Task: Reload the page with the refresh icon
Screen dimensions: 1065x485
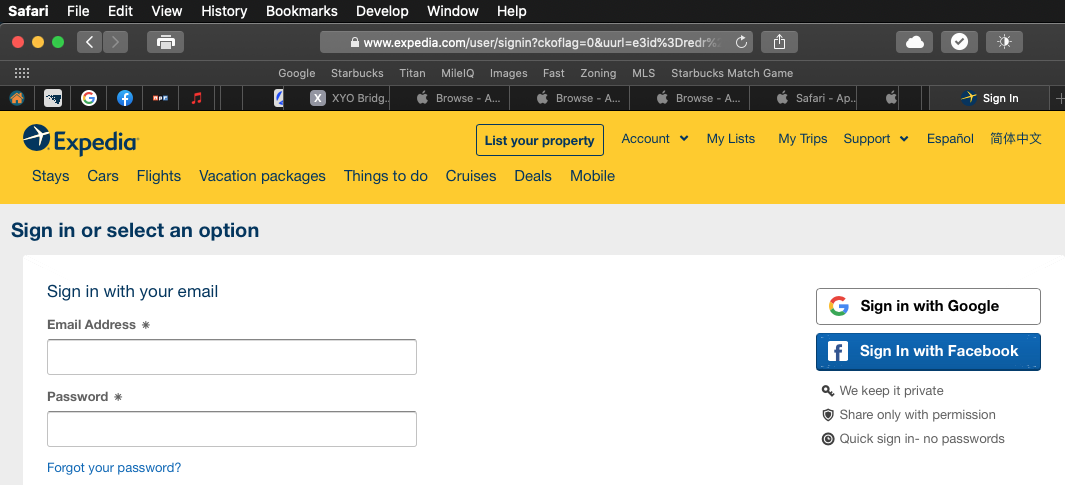Action: pos(741,42)
